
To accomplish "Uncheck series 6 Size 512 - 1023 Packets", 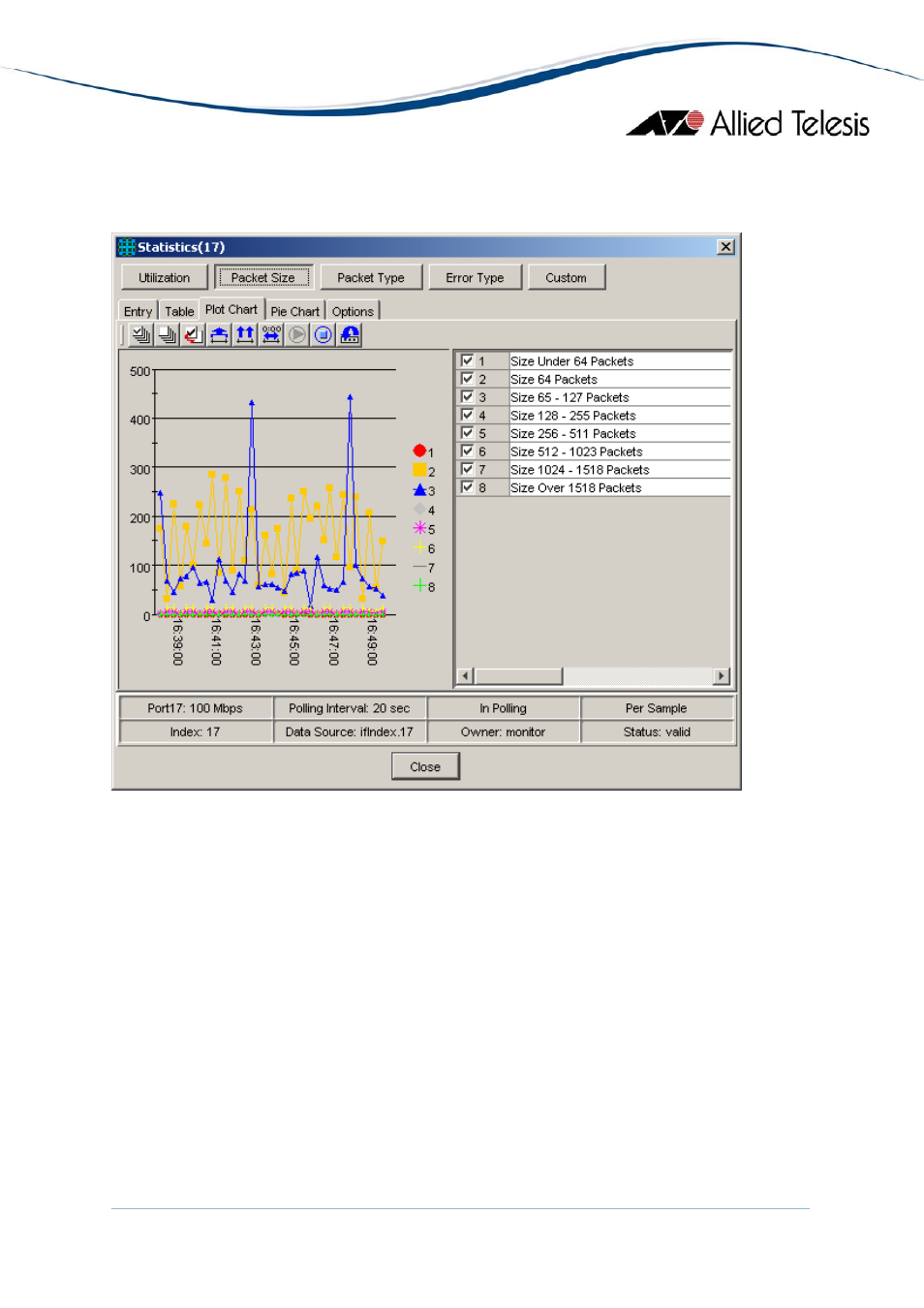I will pyautogui.click(x=467, y=452).
